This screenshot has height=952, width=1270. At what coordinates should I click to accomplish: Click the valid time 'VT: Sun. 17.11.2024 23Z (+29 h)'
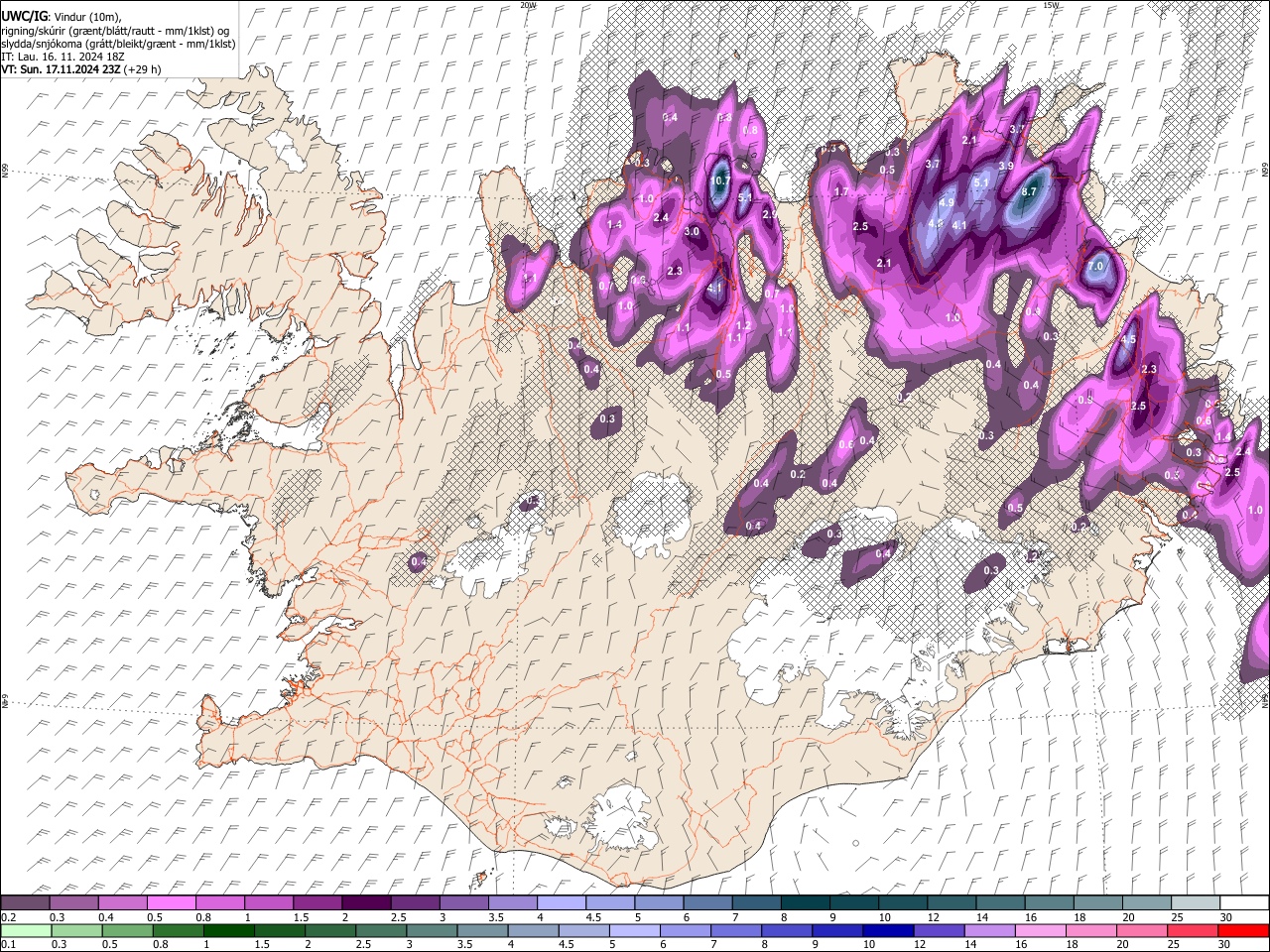[80, 69]
